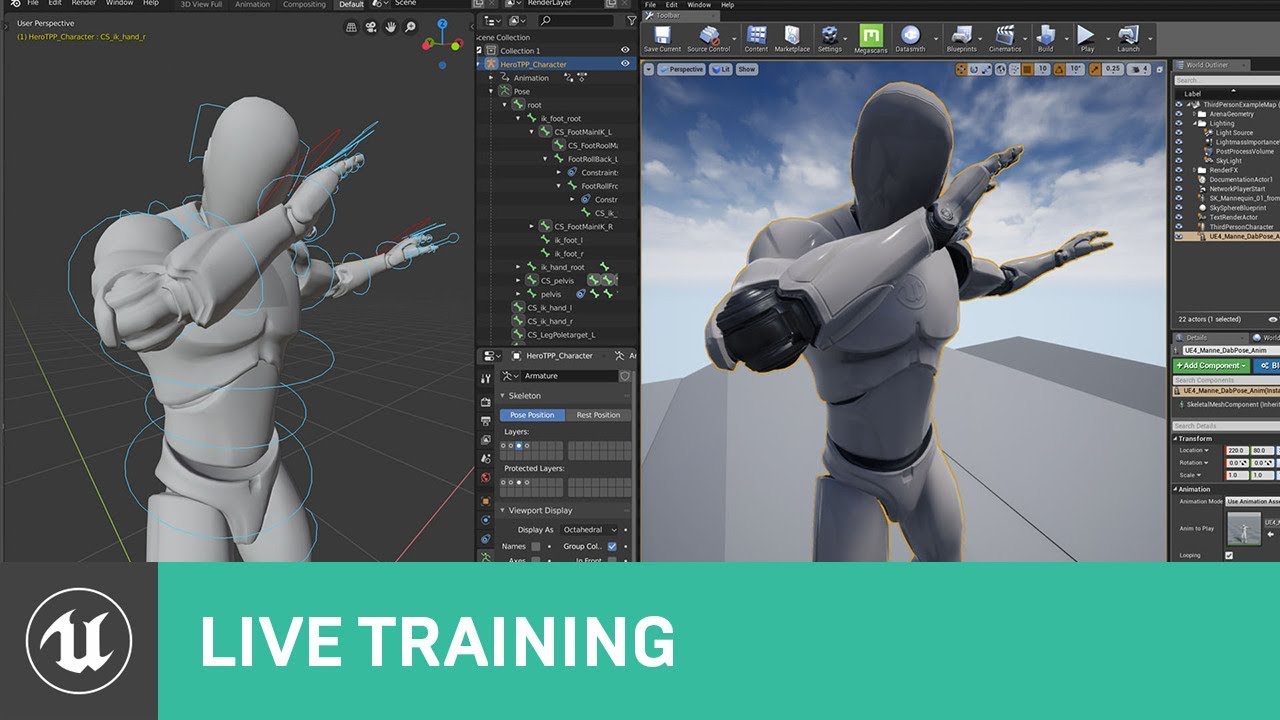Toggle visibility eye of HeroTPP_Character

625,64
